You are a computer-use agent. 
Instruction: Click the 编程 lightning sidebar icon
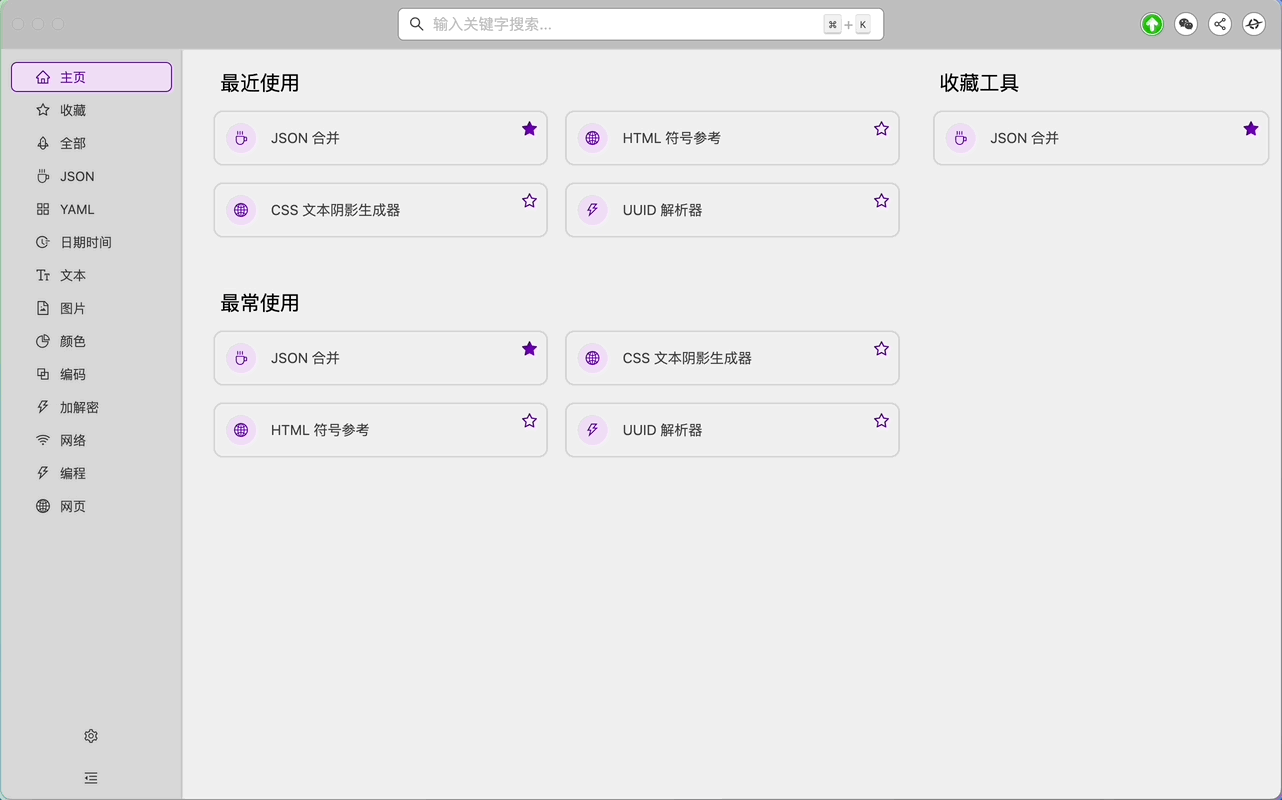tap(43, 473)
